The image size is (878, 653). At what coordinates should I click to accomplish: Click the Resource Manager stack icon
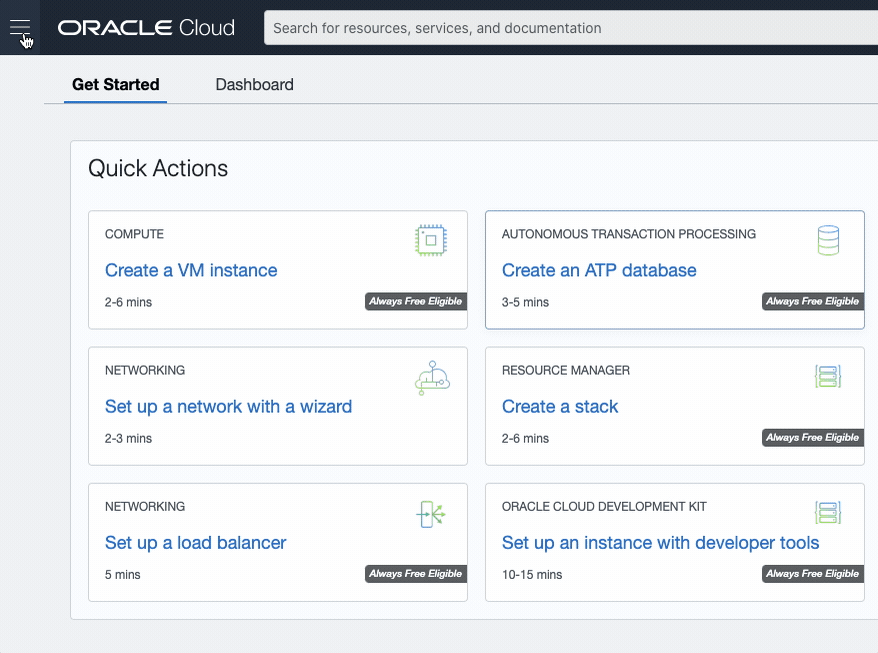828,376
